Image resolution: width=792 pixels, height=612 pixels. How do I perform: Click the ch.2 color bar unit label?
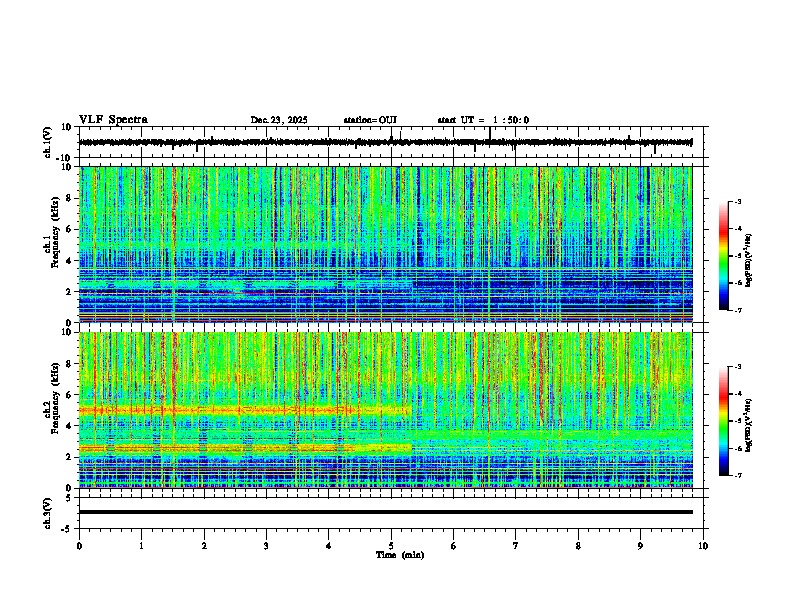(x=749, y=425)
